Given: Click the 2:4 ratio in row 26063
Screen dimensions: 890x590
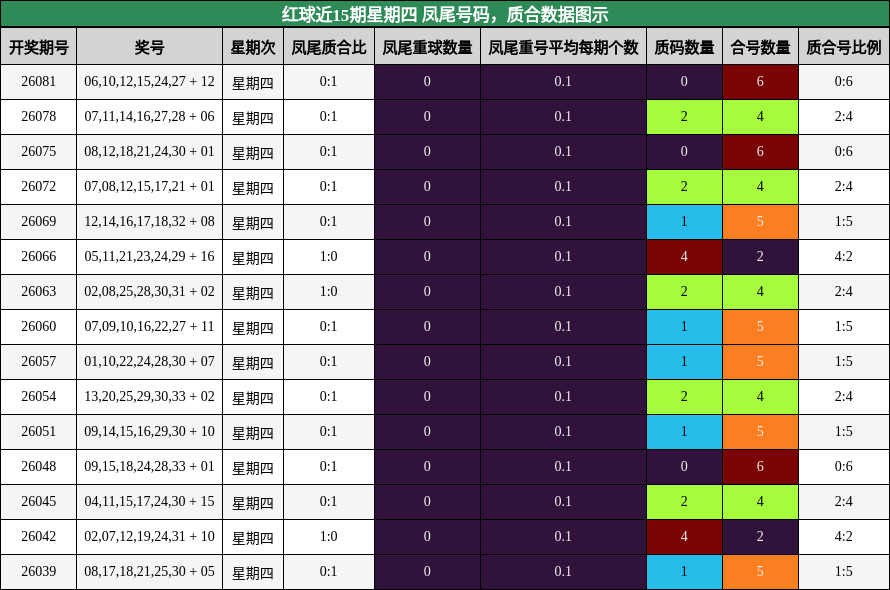Looking at the screenshot, I should click(843, 292).
